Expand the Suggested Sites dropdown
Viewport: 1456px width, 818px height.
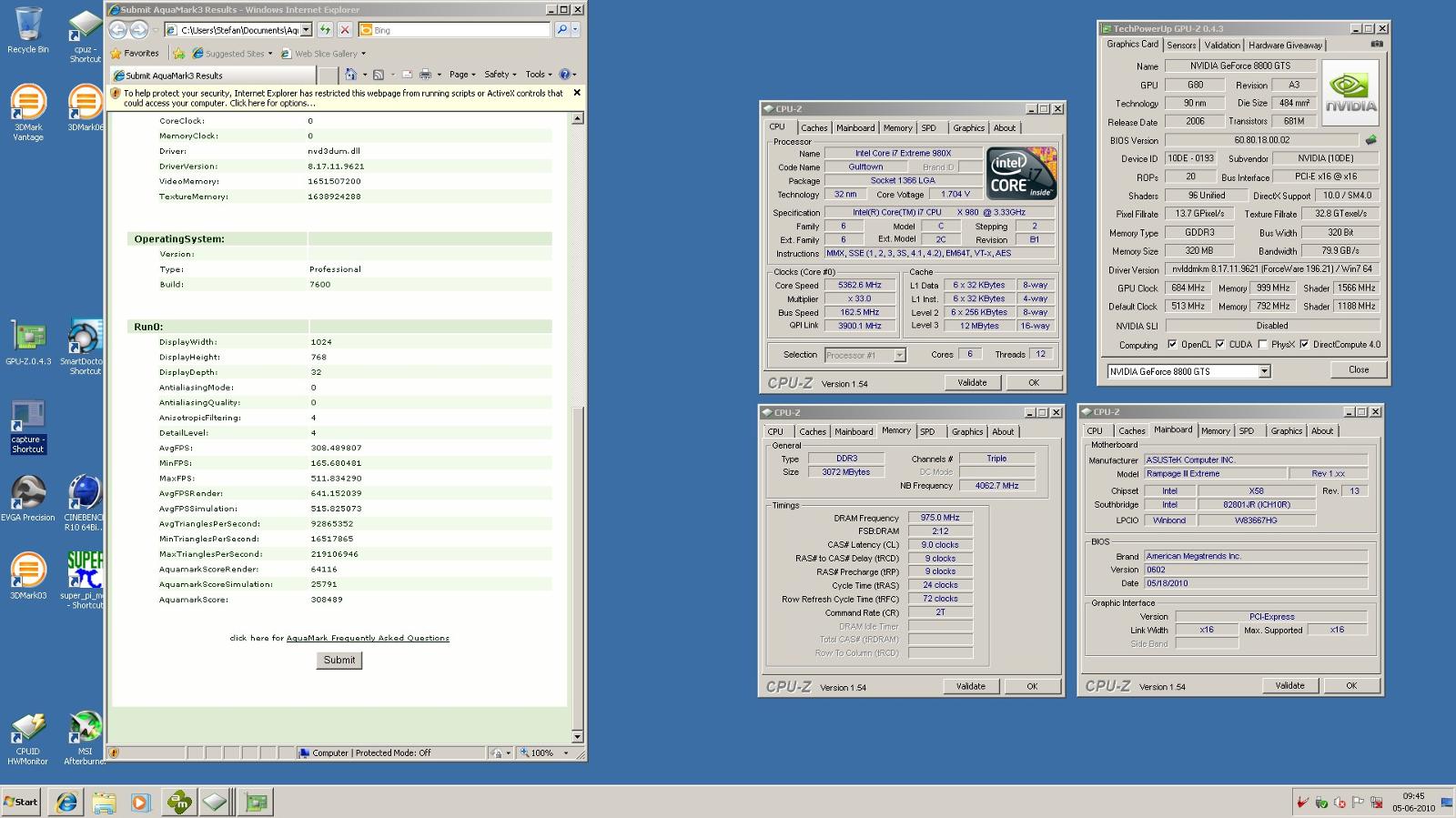(x=270, y=54)
